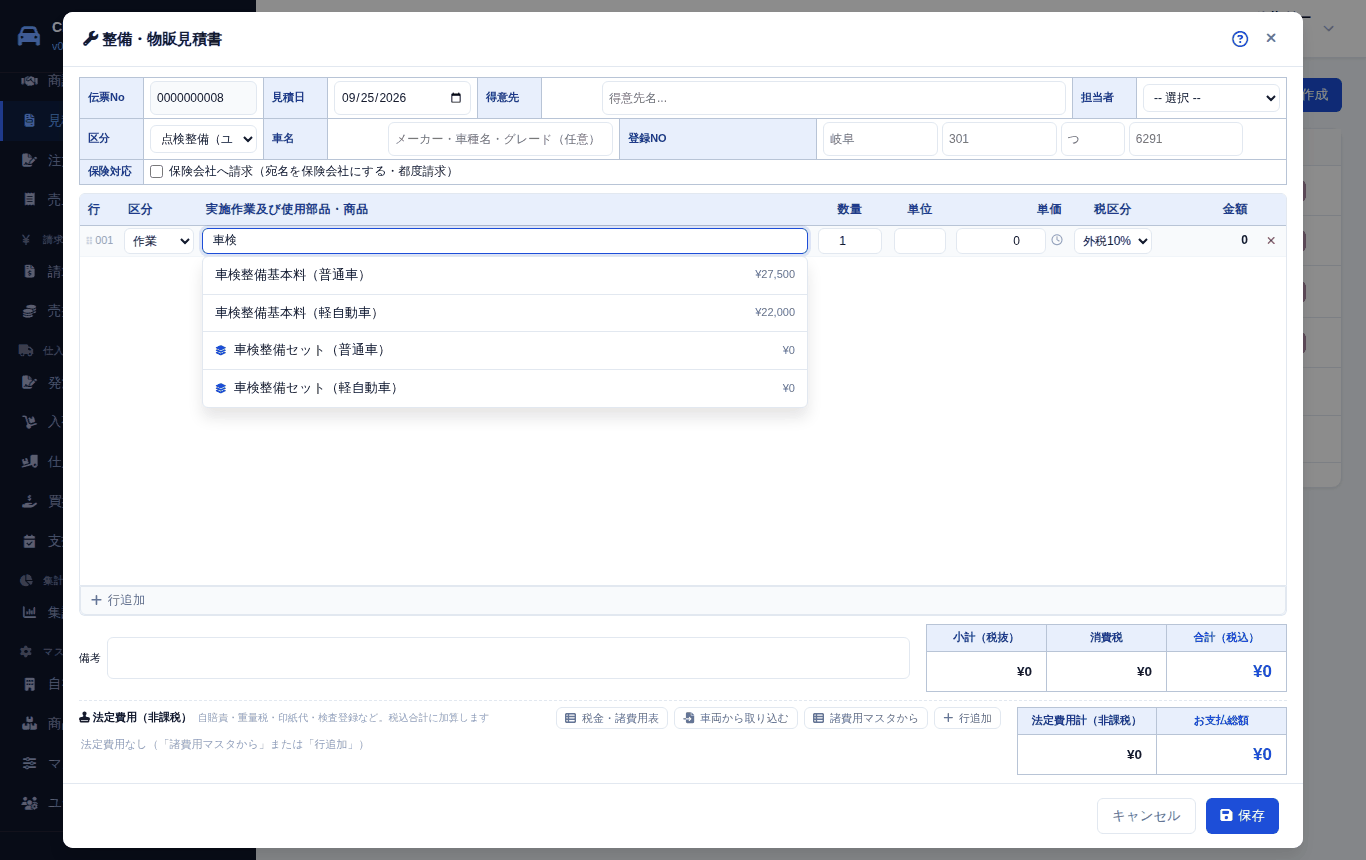Change the row 001 作業 type dropdown

pyautogui.click(x=159, y=241)
